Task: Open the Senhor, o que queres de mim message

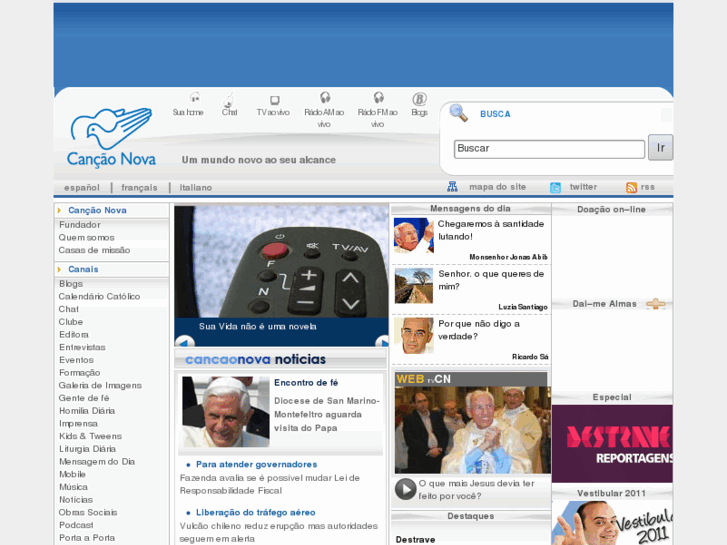Action: [x=491, y=280]
